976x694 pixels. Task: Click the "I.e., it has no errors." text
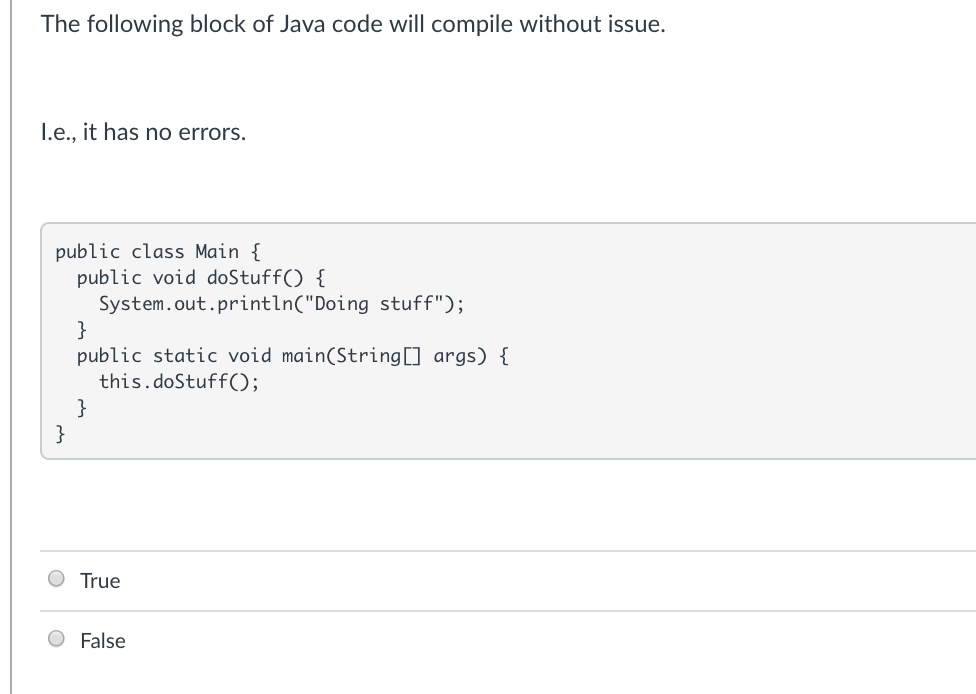pyautogui.click(x=143, y=133)
